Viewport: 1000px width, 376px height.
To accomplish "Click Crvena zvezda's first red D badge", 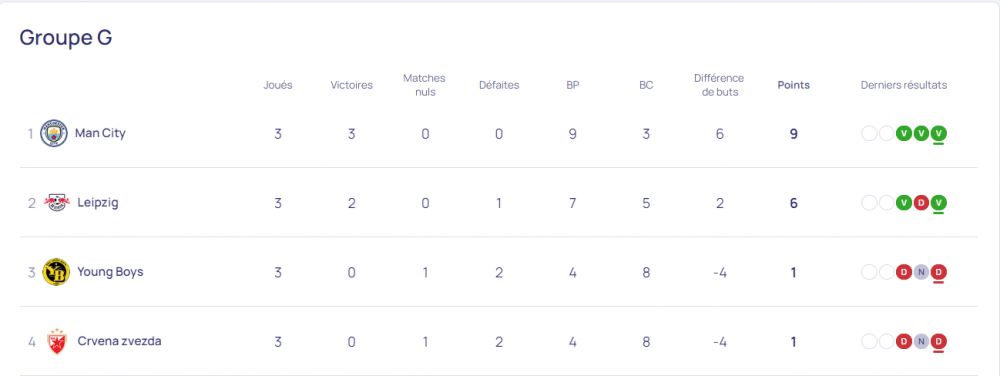I will [903, 342].
